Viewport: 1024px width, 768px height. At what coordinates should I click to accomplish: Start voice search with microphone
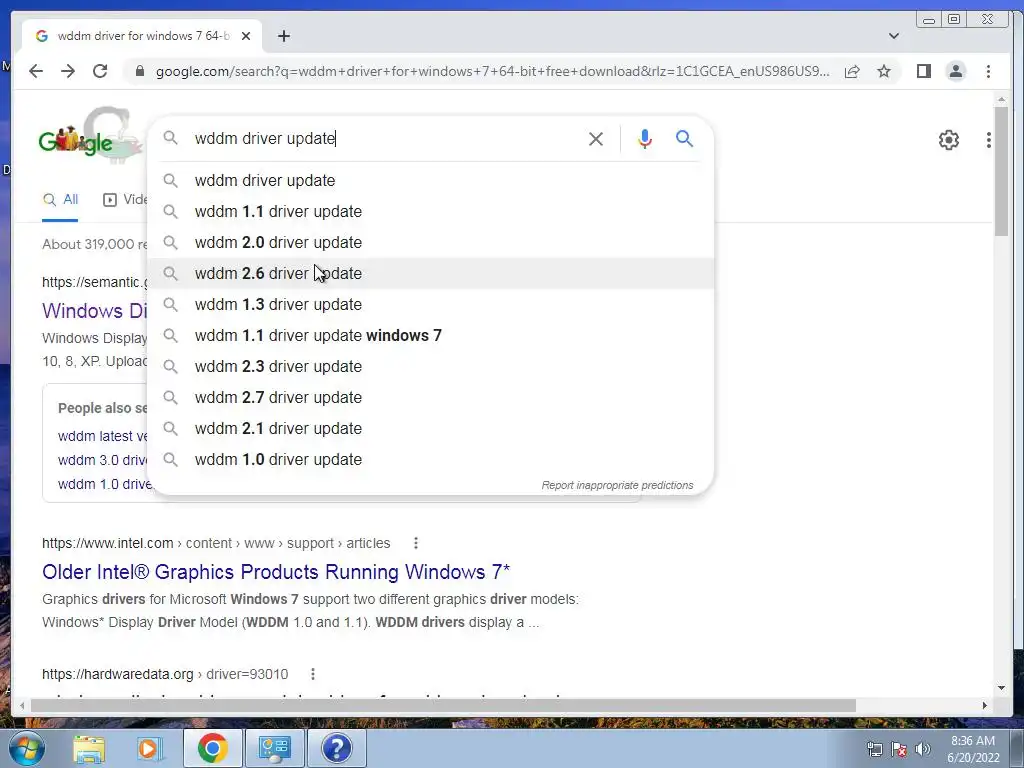645,138
